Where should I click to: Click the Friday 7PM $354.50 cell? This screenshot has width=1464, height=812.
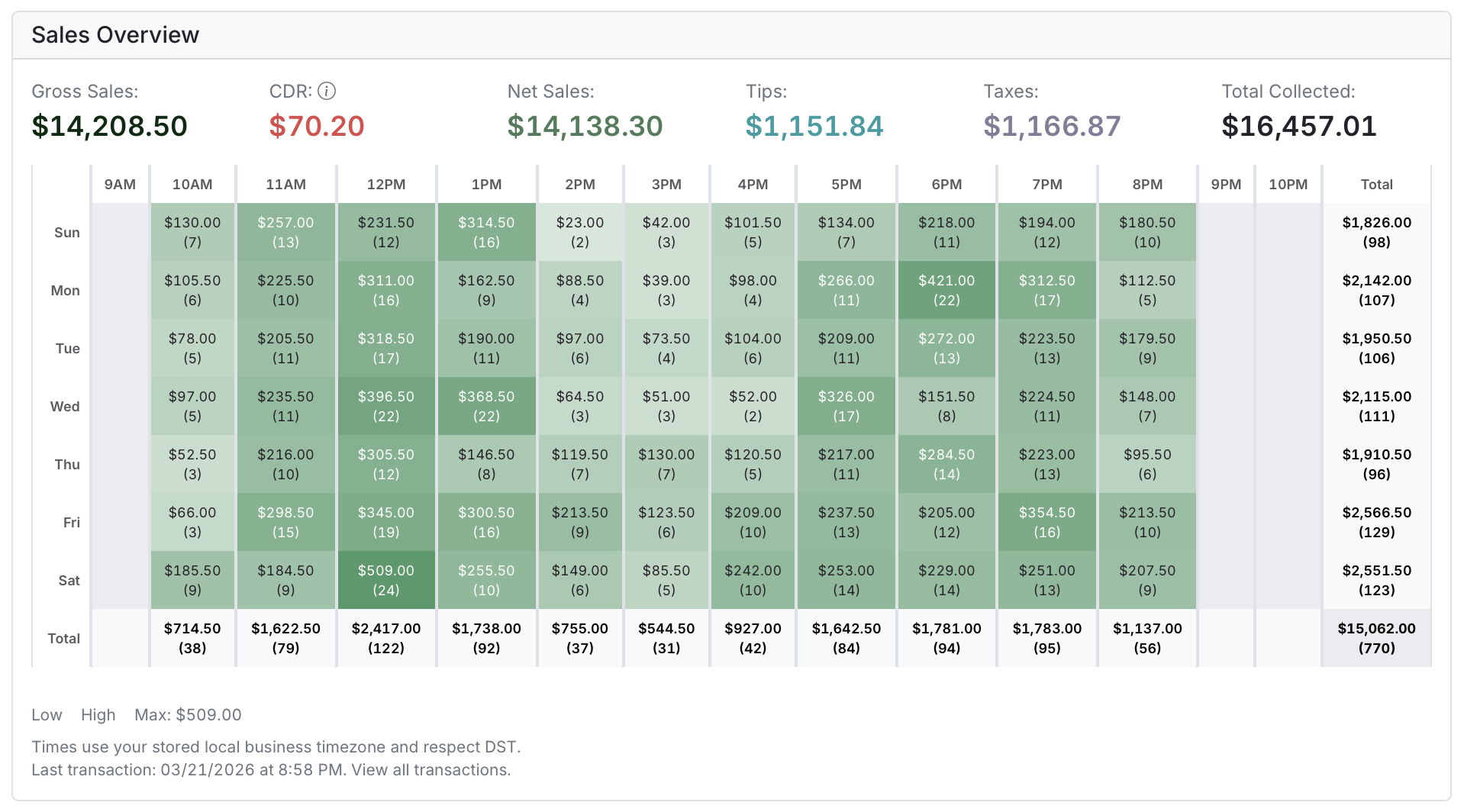coord(1046,522)
